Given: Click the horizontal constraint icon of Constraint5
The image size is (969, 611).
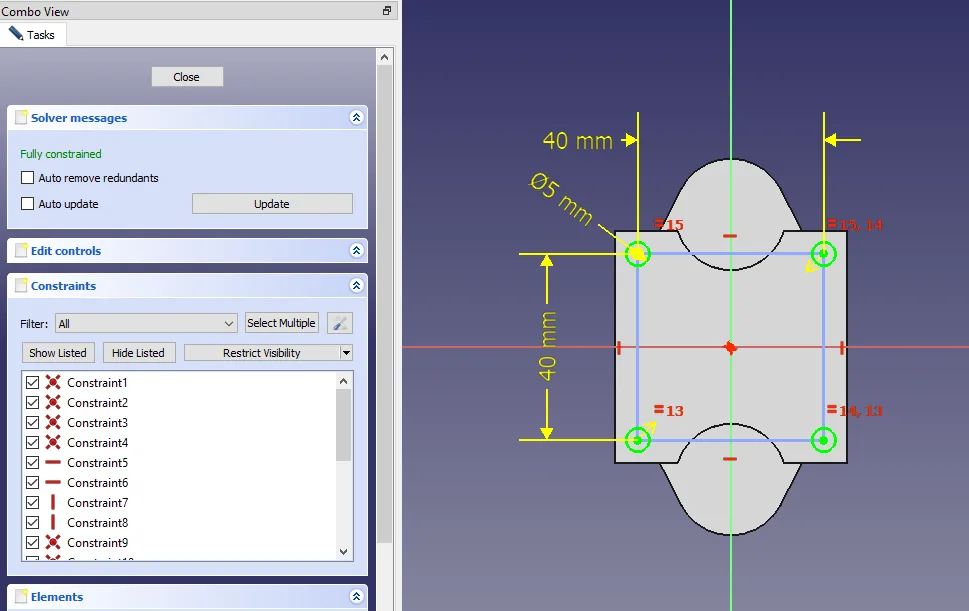Looking at the screenshot, I should coord(53,463).
